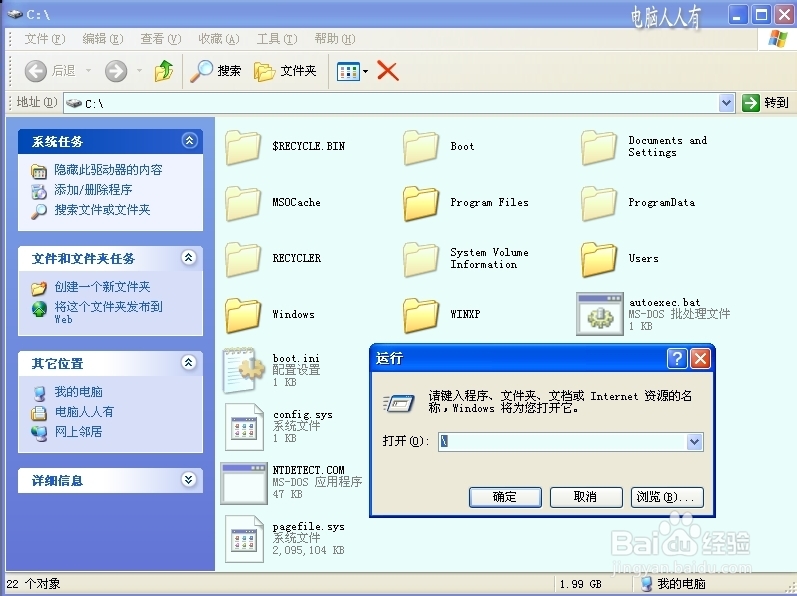Collapse the 系统任务 panel
The height and width of the screenshot is (596, 797).
click(190, 140)
